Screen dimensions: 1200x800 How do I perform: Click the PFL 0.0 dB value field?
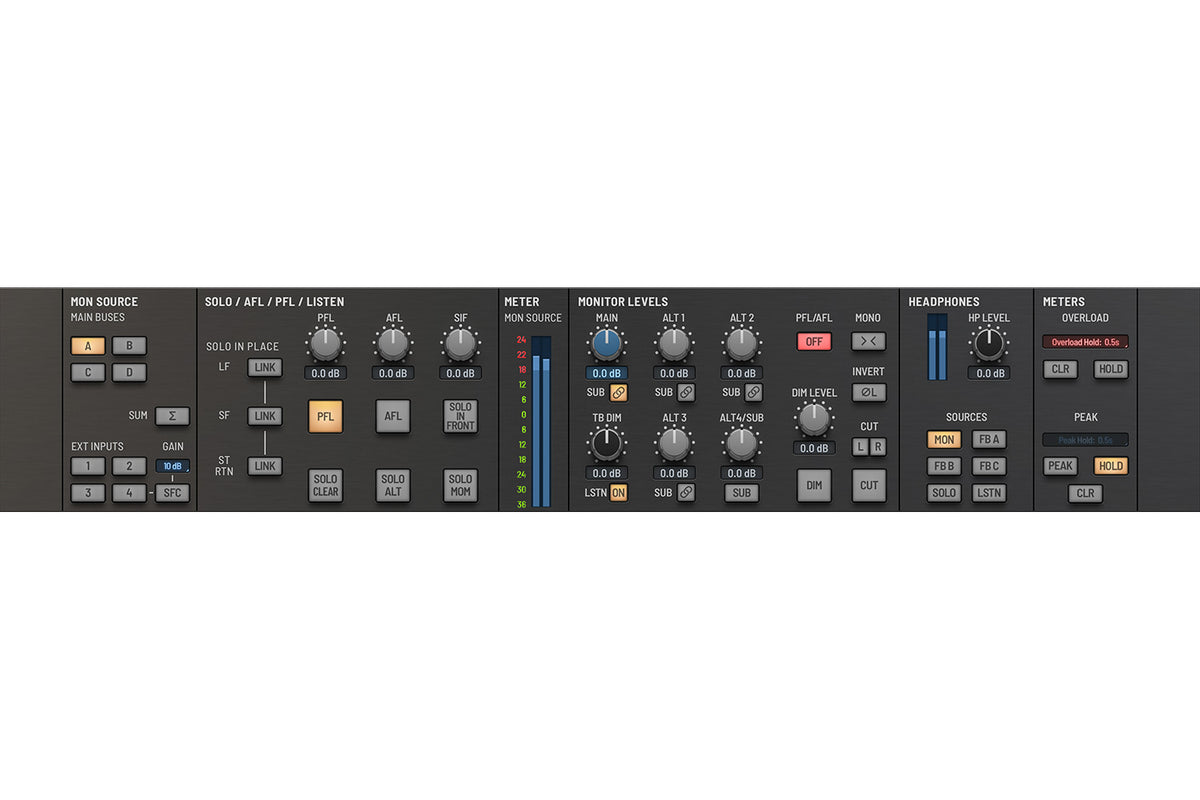click(x=325, y=373)
